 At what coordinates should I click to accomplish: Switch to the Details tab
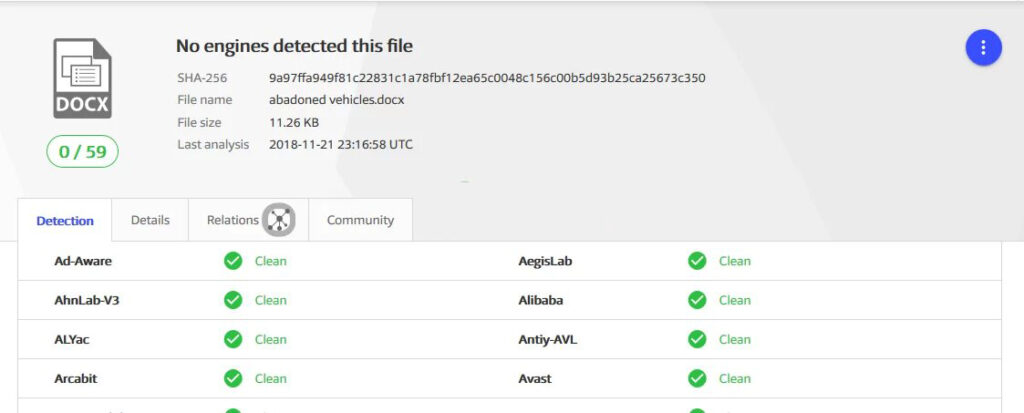click(150, 220)
